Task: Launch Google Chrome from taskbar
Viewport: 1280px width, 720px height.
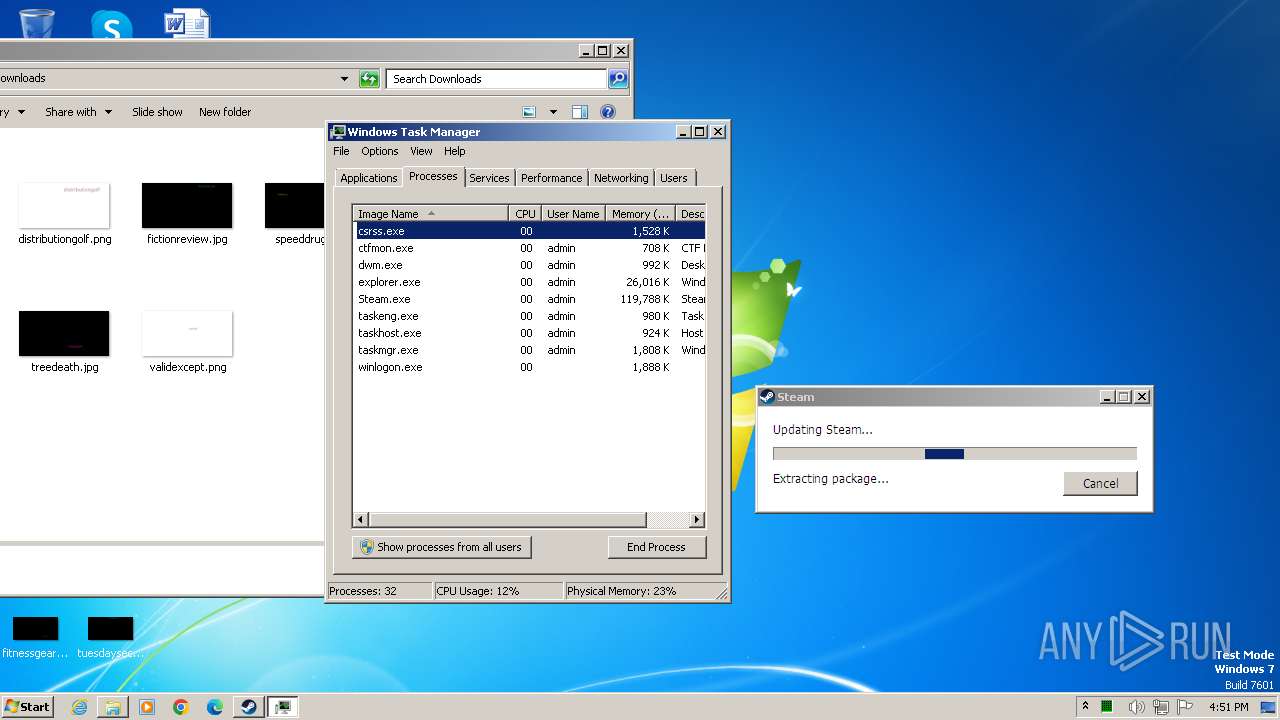Action: click(181, 707)
